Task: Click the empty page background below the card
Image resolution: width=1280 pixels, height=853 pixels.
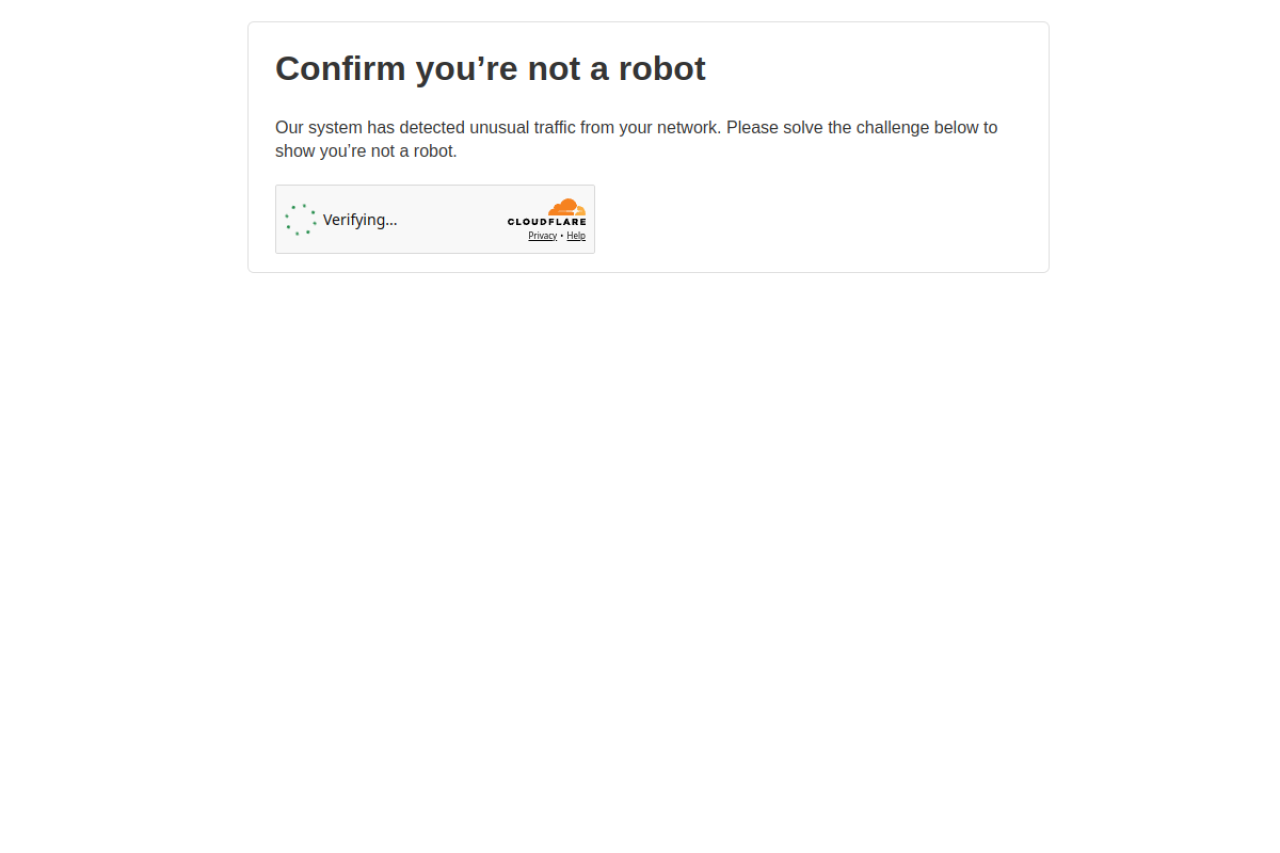Action: coord(640,560)
